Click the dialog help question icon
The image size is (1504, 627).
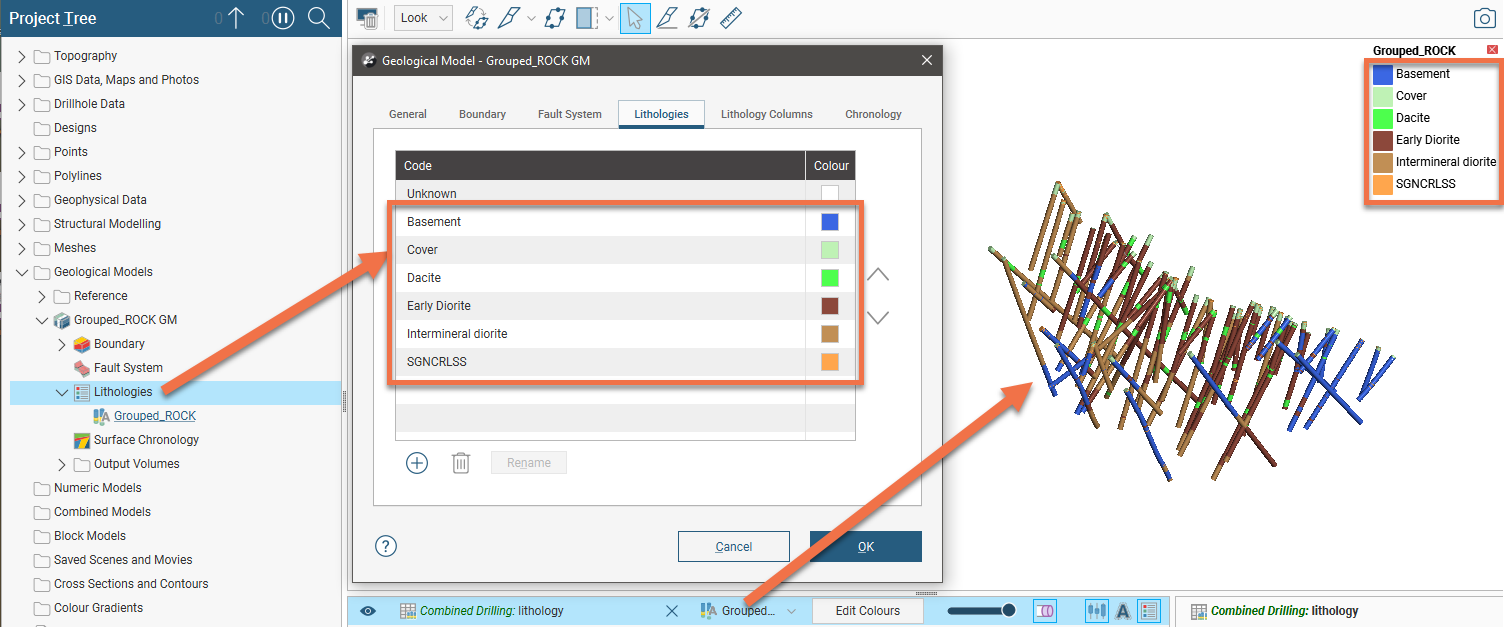click(386, 546)
